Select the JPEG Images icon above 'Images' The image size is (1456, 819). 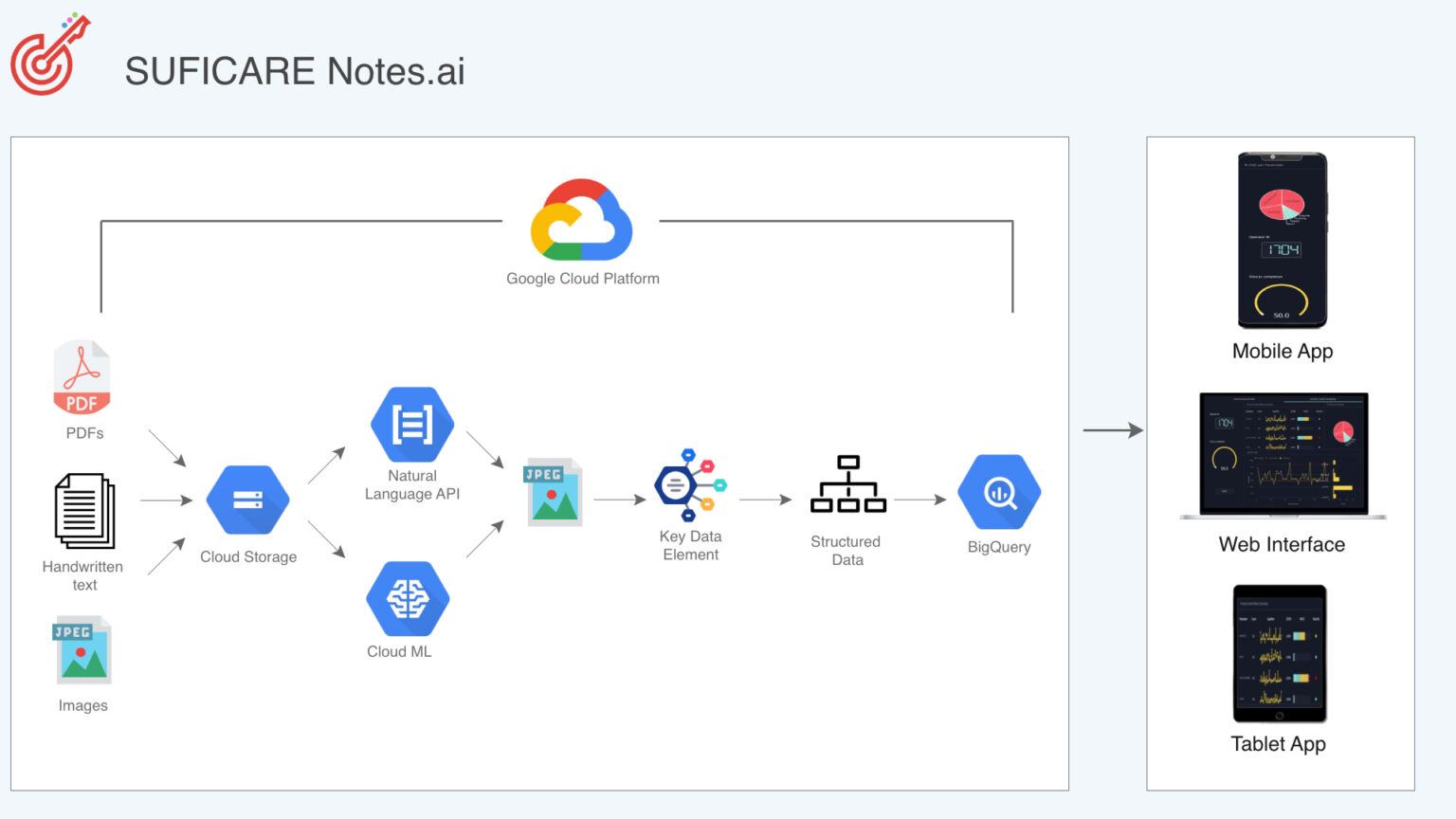coord(82,650)
